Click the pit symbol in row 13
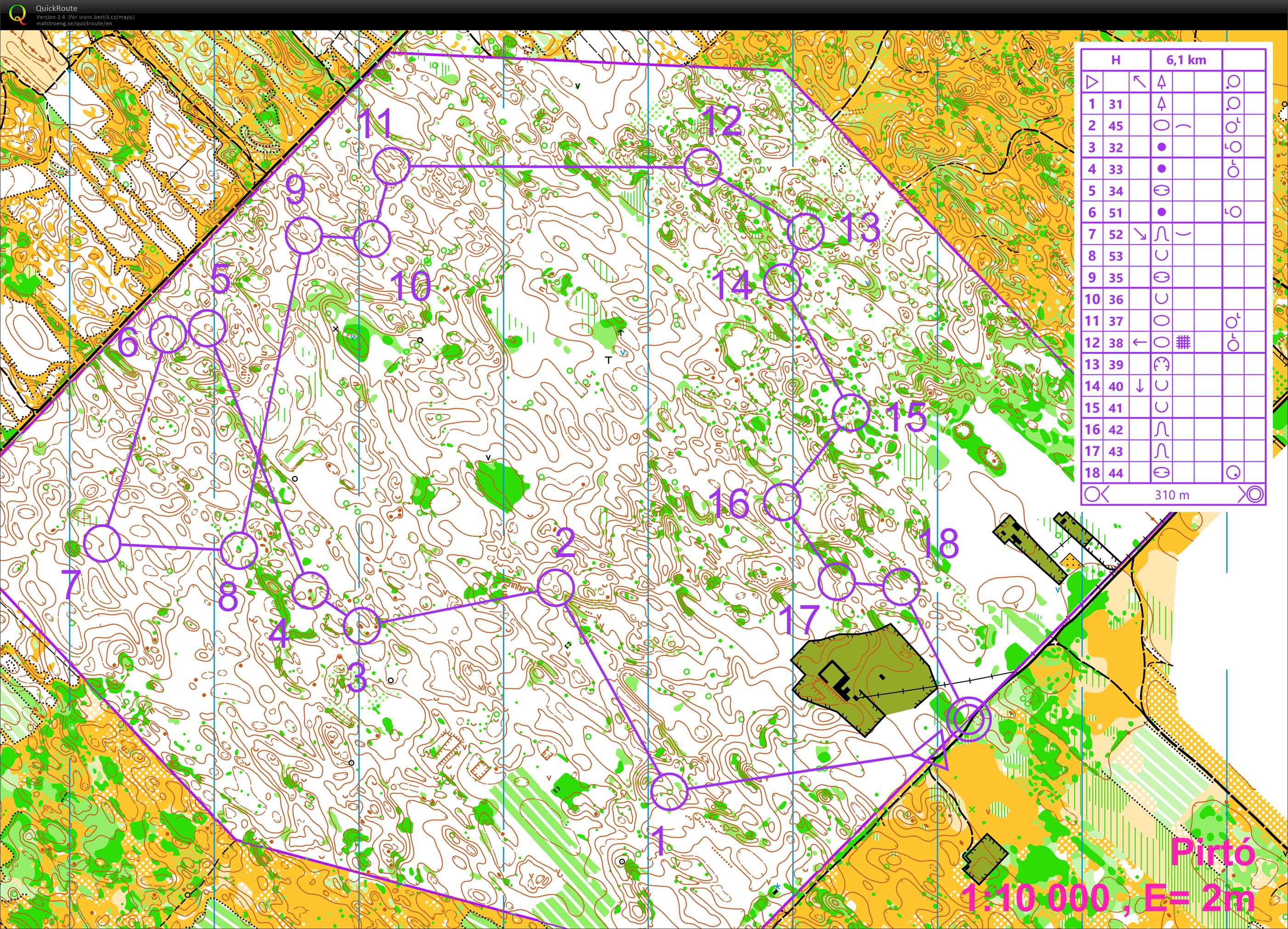The height and width of the screenshot is (929, 1288). click(x=1162, y=364)
